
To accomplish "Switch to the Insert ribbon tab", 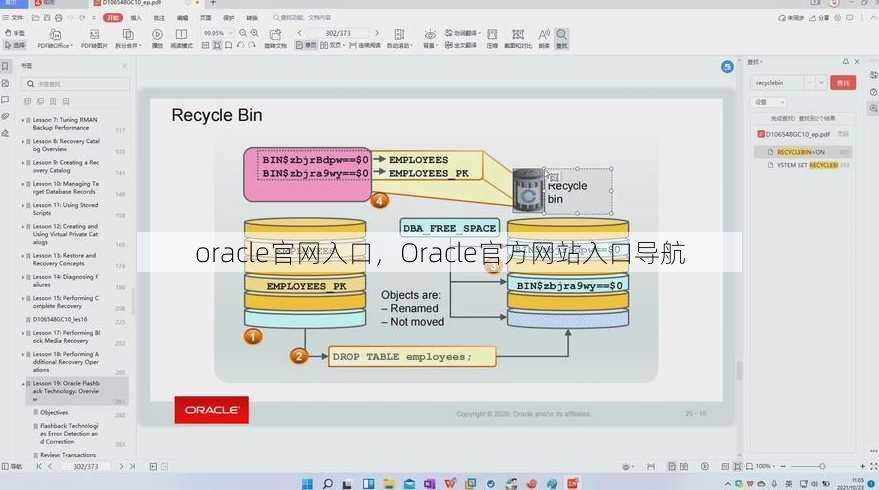I will point(136,18).
